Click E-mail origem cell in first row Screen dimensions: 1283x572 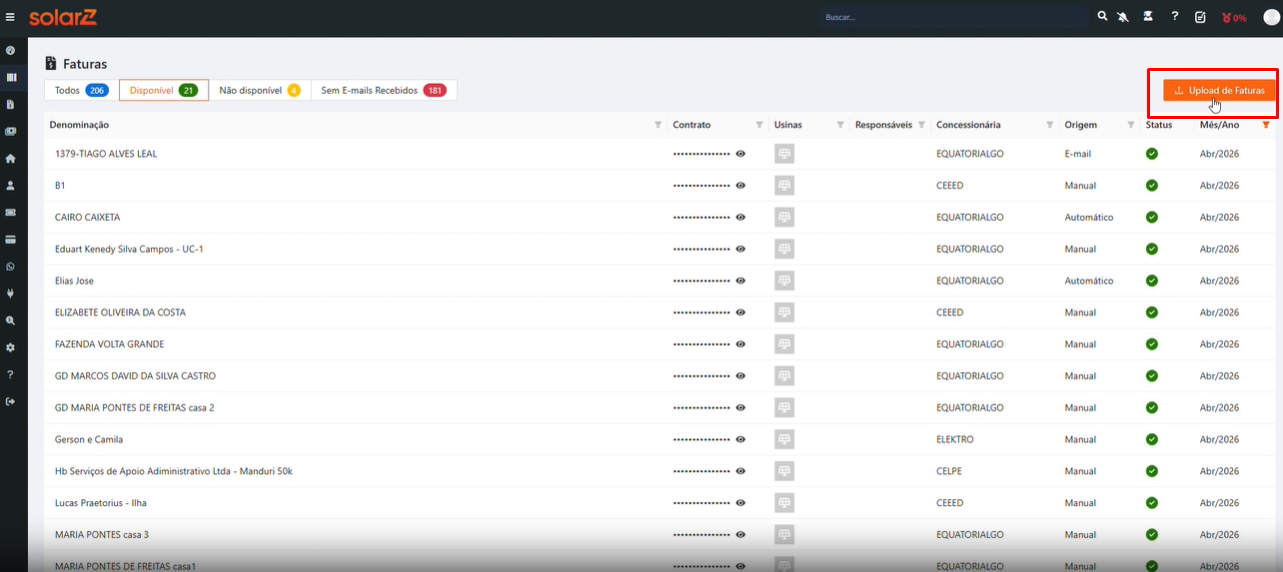1078,154
